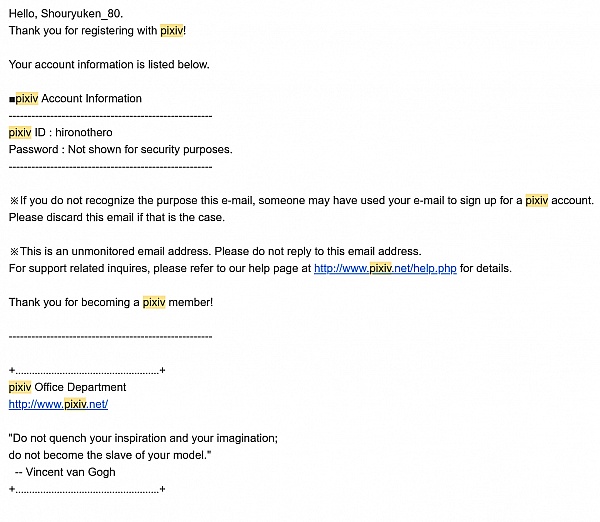Click the Shouryuken_80 name in the greeting
Image resolution: width=600 pixels, height=522 pixels.
coord(82,14)
